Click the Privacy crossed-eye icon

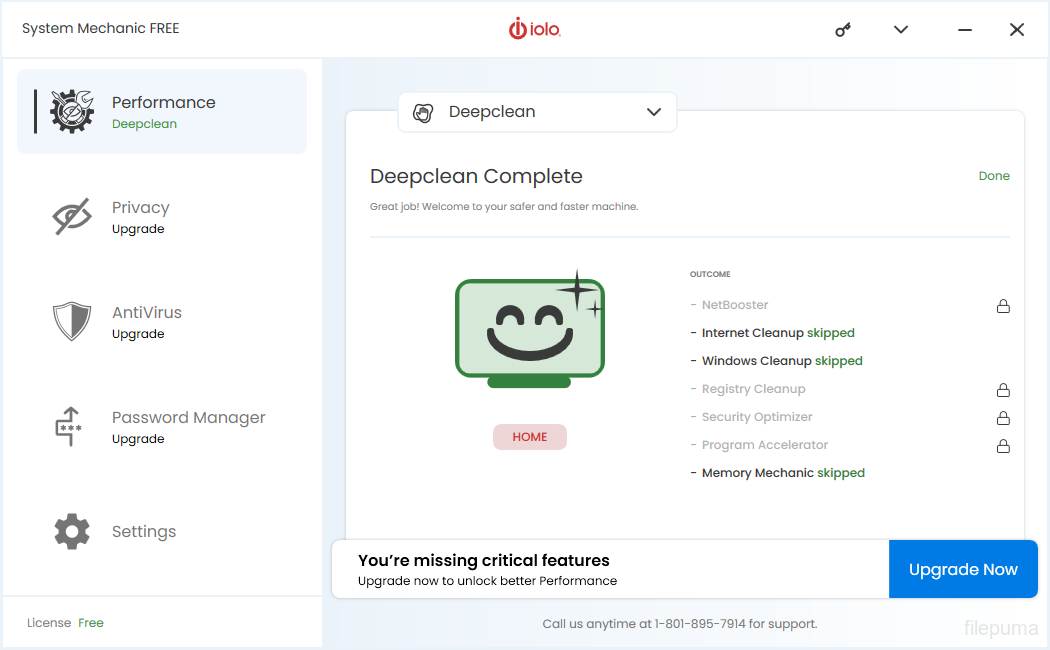(72, 217)
